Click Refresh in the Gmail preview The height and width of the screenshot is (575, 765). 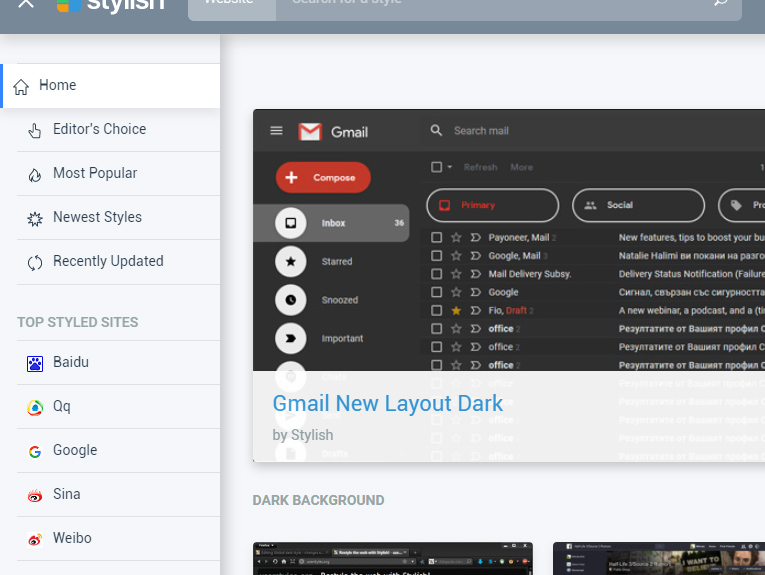coord(481,167)
